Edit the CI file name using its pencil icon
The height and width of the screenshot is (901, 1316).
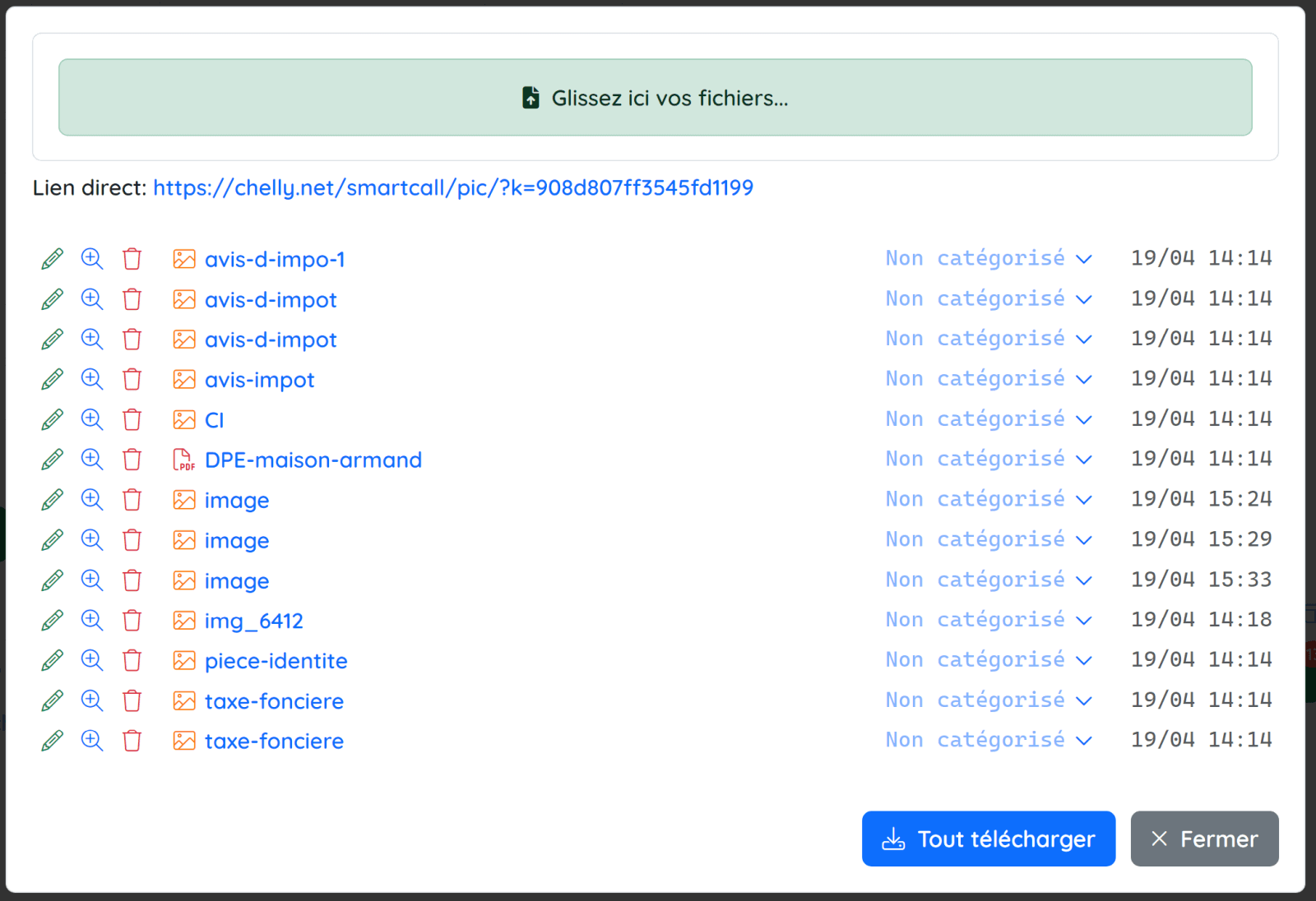[52, 419]
